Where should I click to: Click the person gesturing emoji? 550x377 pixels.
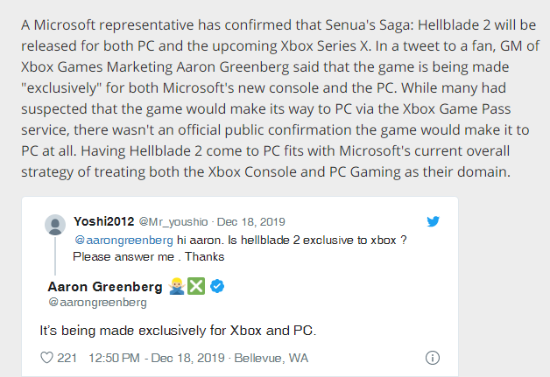[x=176, y=286]
